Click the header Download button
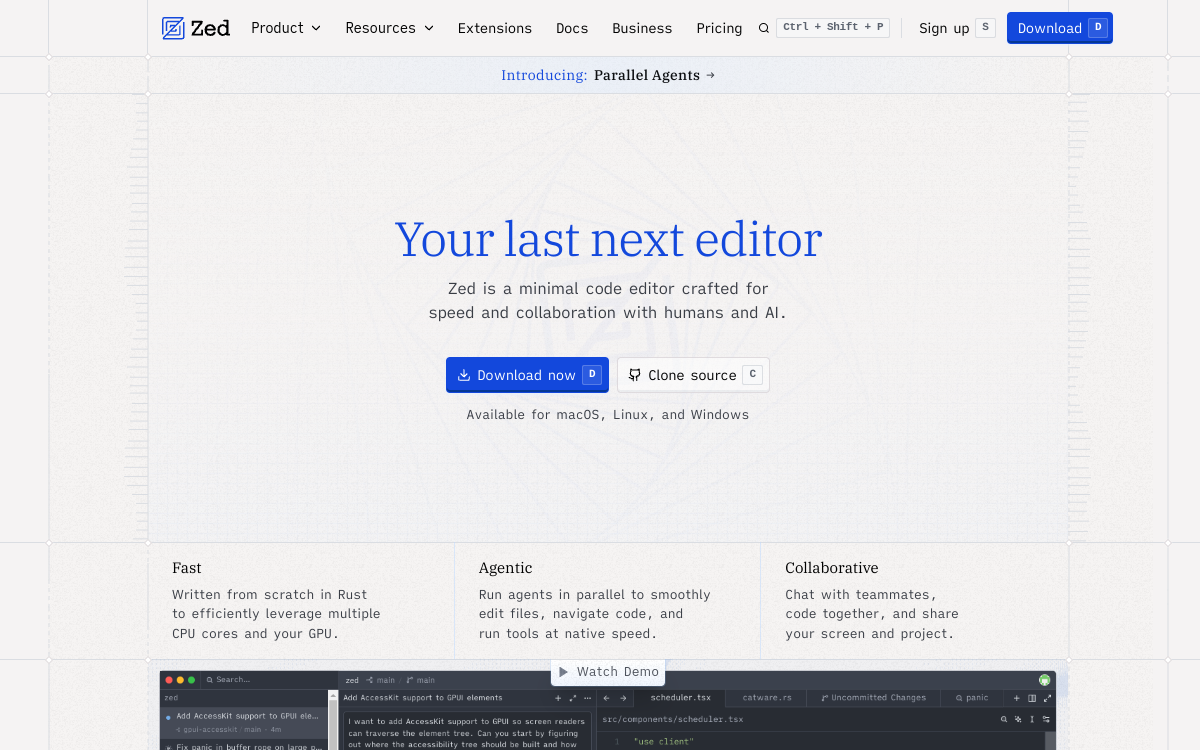Screen dimensions: 1200x750 coord(1059,28)
